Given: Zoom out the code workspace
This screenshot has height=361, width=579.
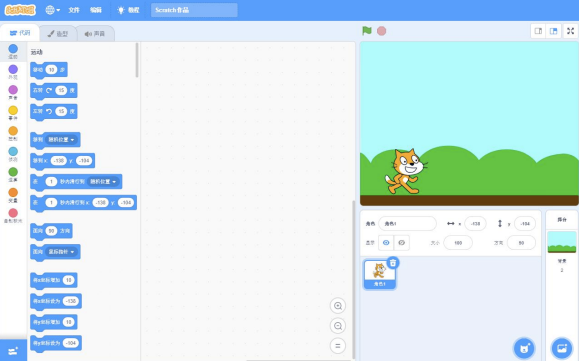Looking at the screenshot, I should [x=338, y=326].
